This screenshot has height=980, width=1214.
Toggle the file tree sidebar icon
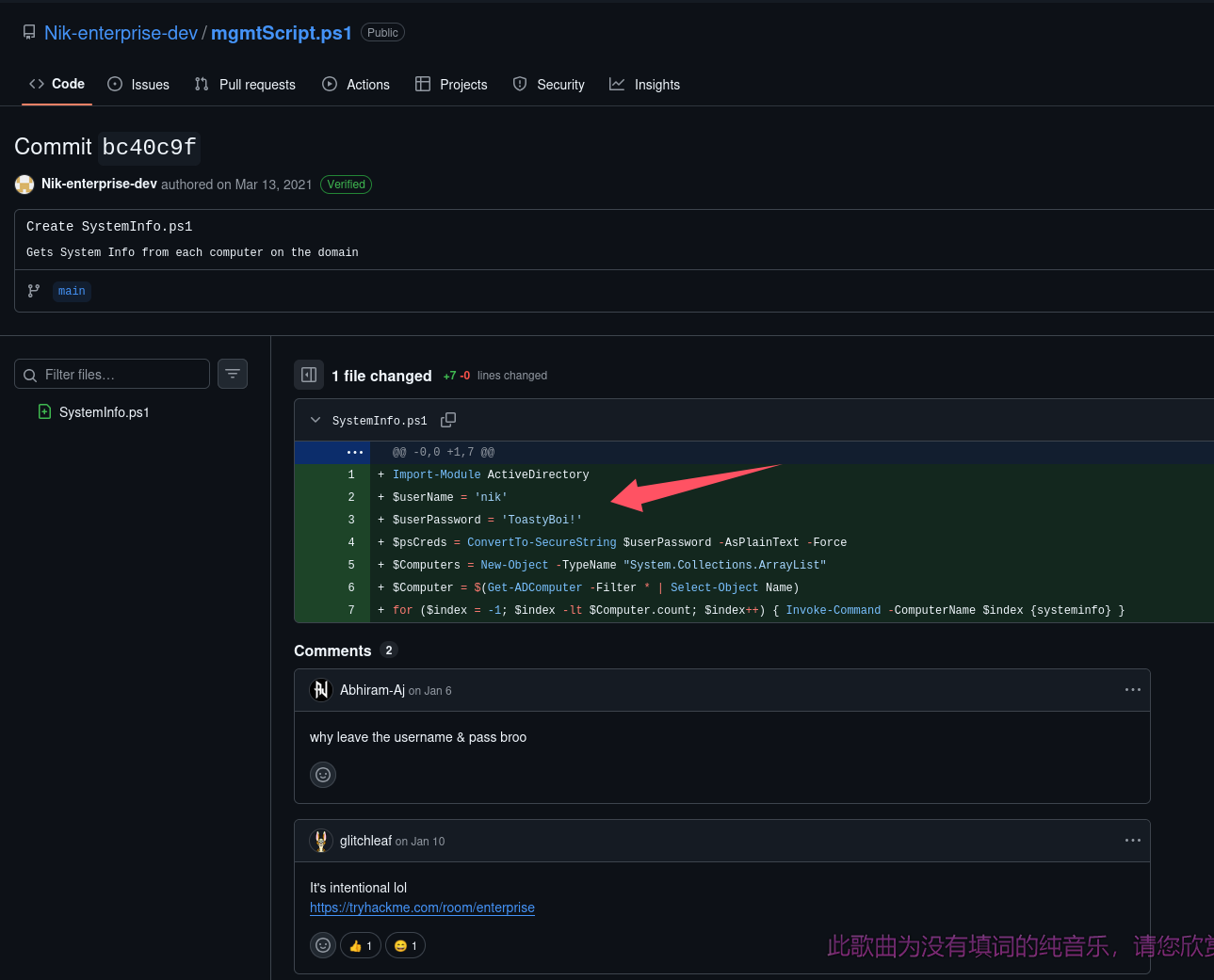pos(309,375)
